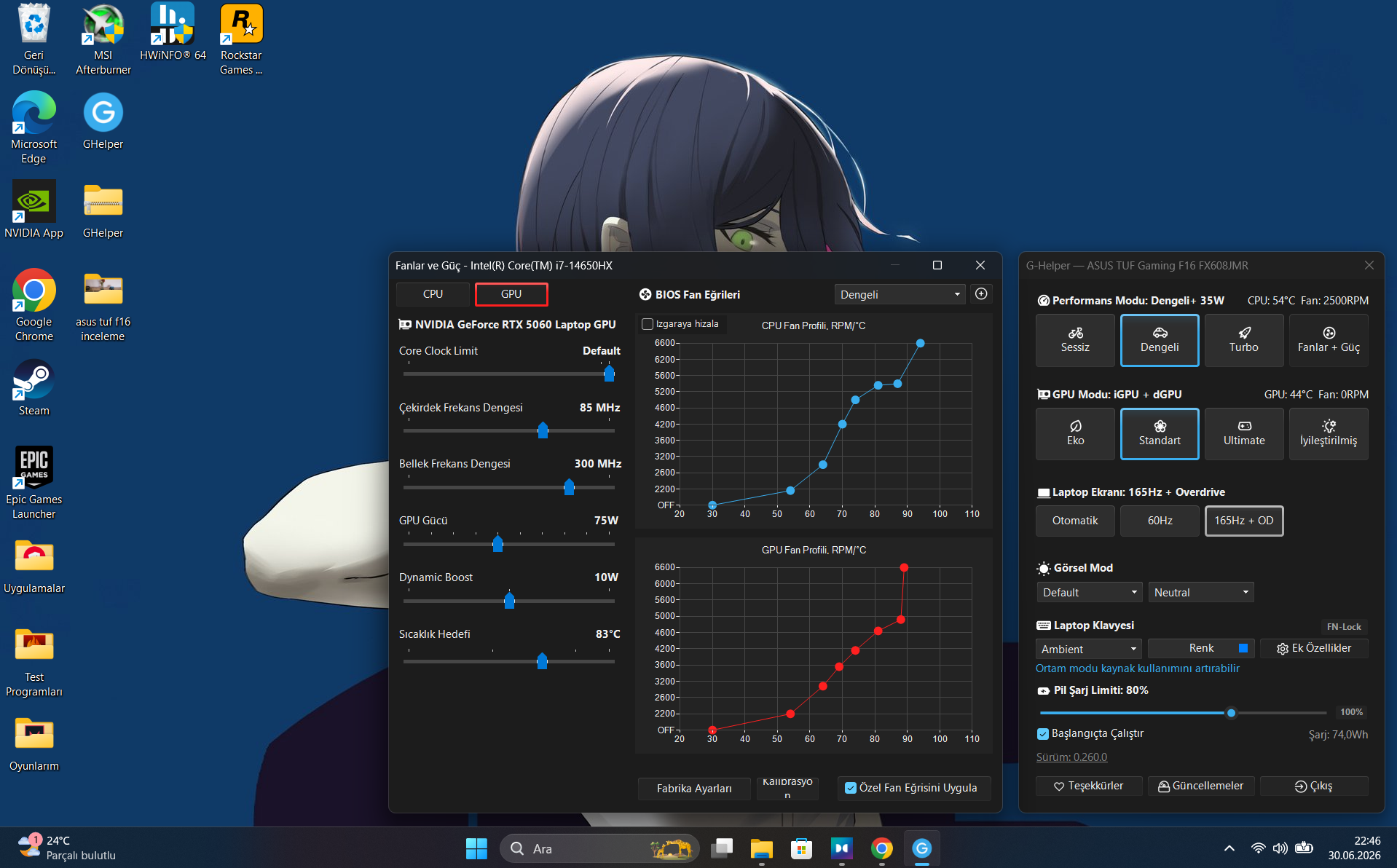Click the GPU Gücü slider handle
Screen dimensions: 1397x868
(x=497, y=544)
